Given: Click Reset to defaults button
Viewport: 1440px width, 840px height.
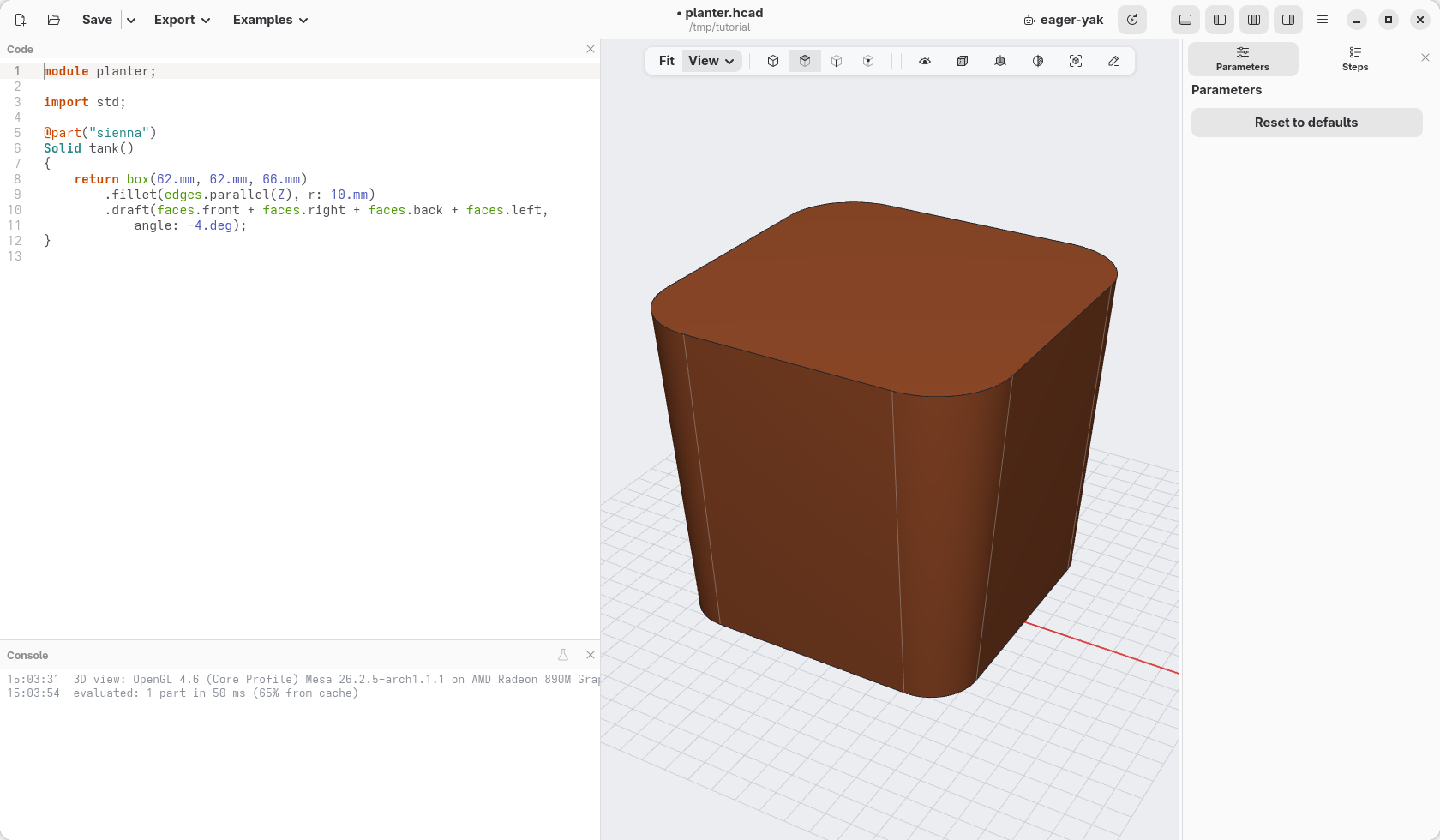Looking at the screenshot, I should pyautogui.click(x=1306, y=123).
